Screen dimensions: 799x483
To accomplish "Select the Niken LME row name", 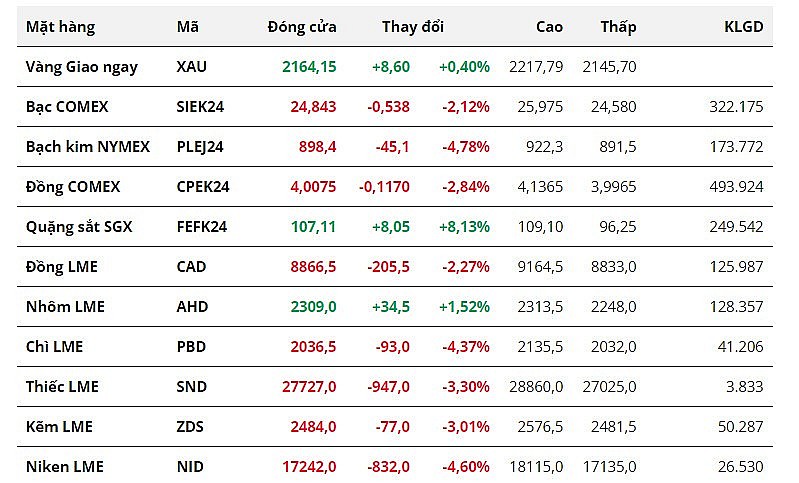I will (x=65, y=466).
